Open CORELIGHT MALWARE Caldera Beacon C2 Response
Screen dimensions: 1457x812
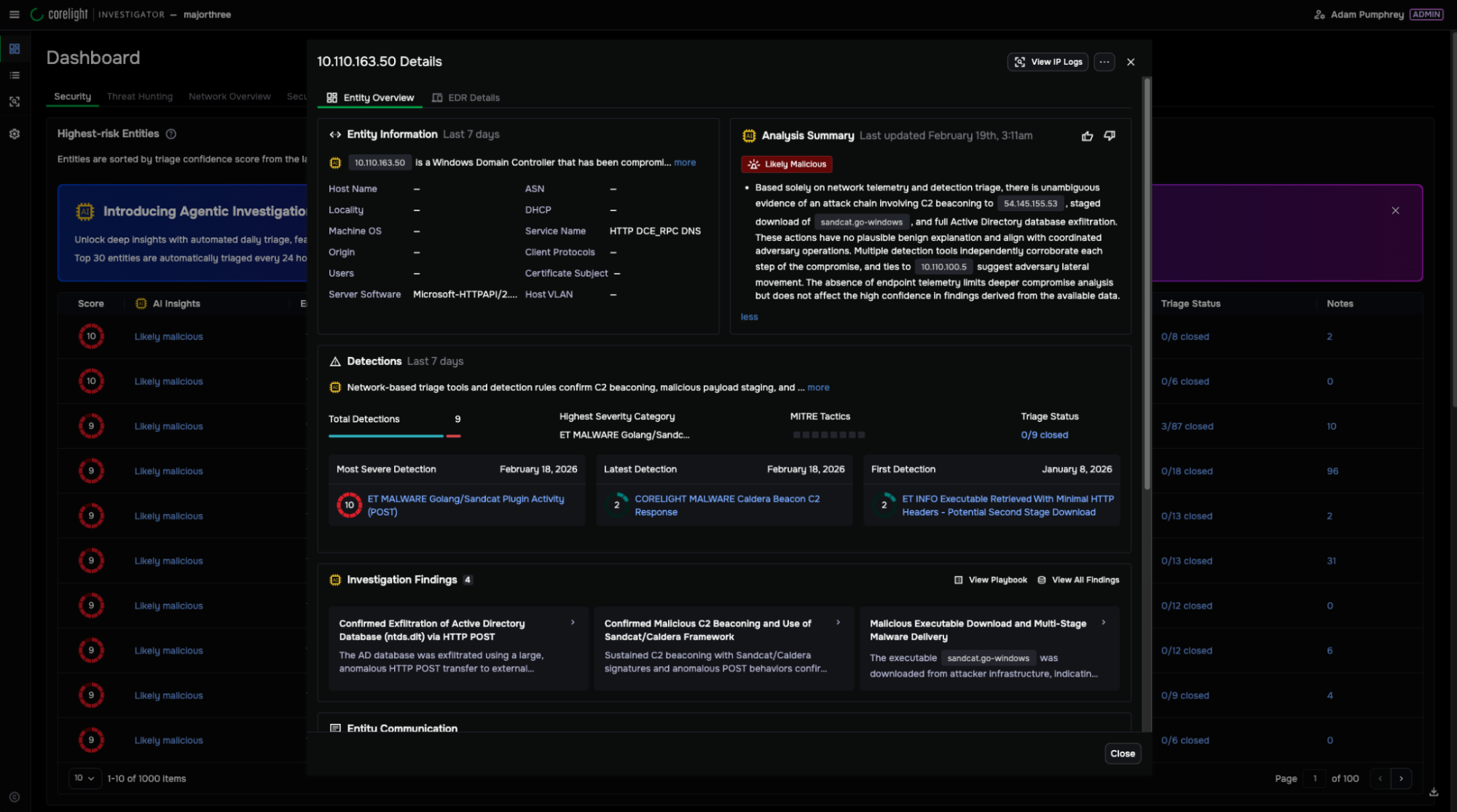click(x=727, y=506)
